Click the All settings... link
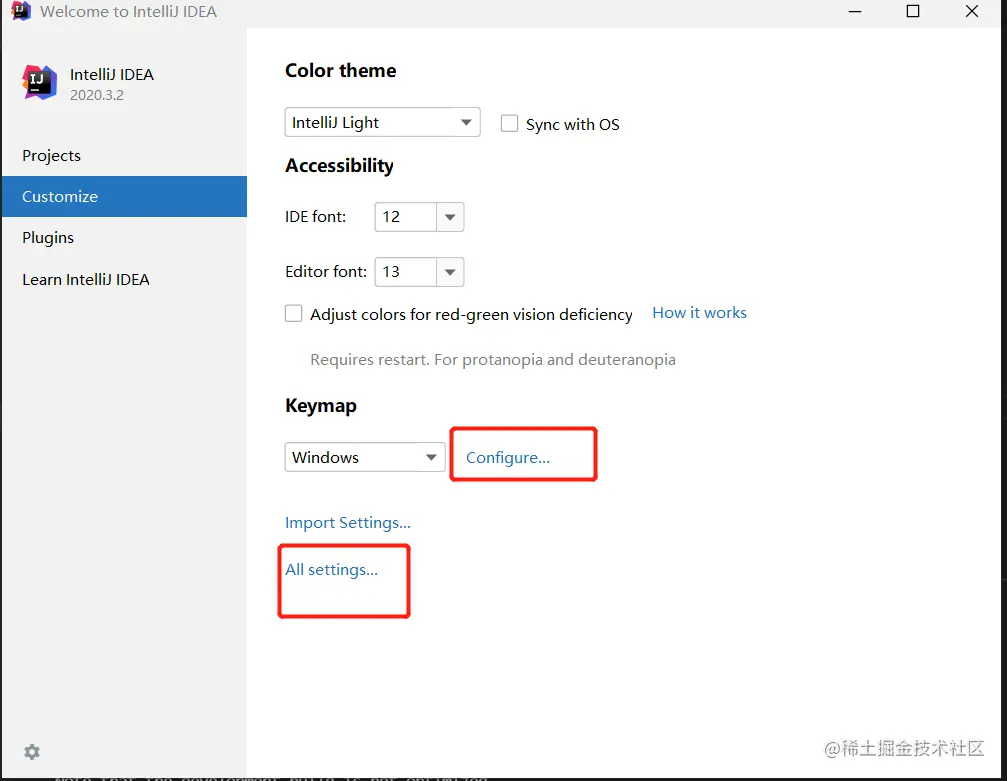 click(x=332, y=570)
